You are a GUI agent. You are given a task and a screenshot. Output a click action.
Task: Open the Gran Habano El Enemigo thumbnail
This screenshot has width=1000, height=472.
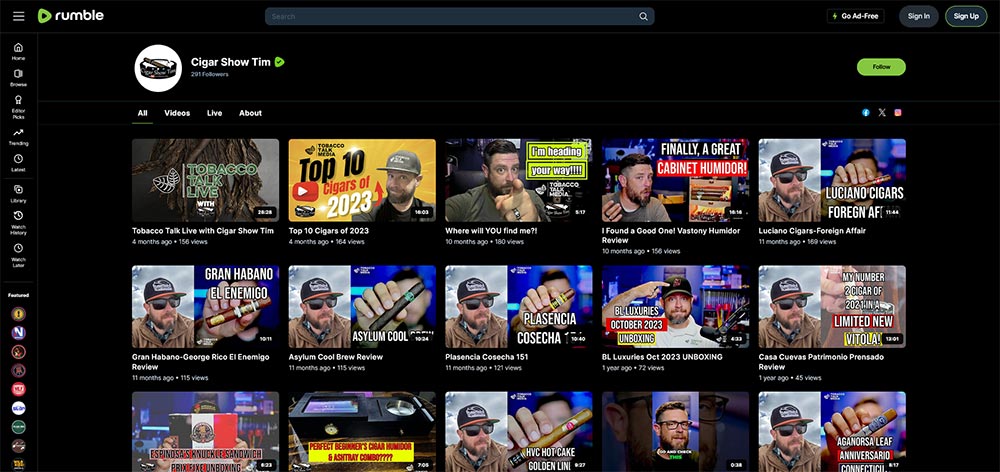(x=205, y=306)
